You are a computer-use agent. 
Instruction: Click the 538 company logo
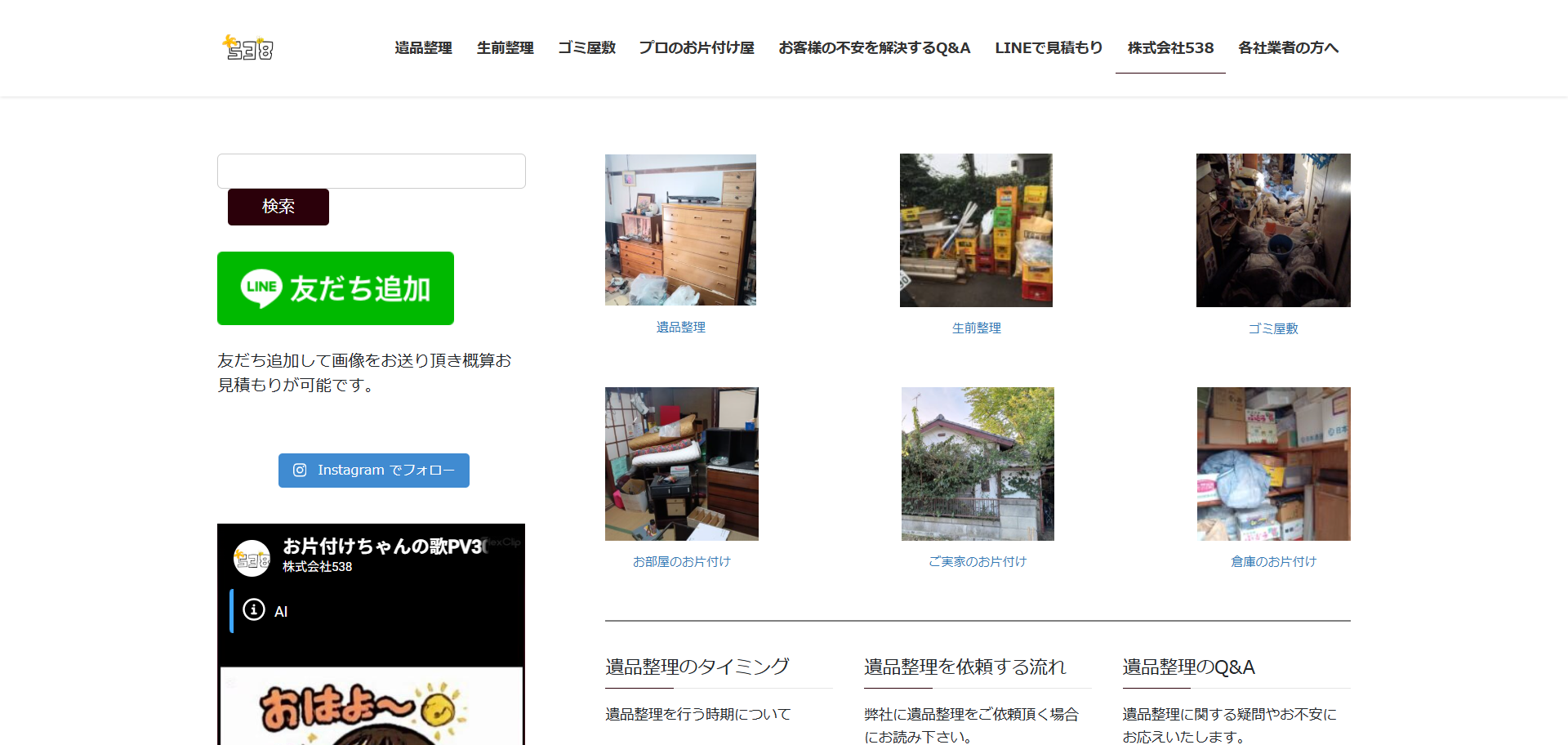click(x=248, y=48)
